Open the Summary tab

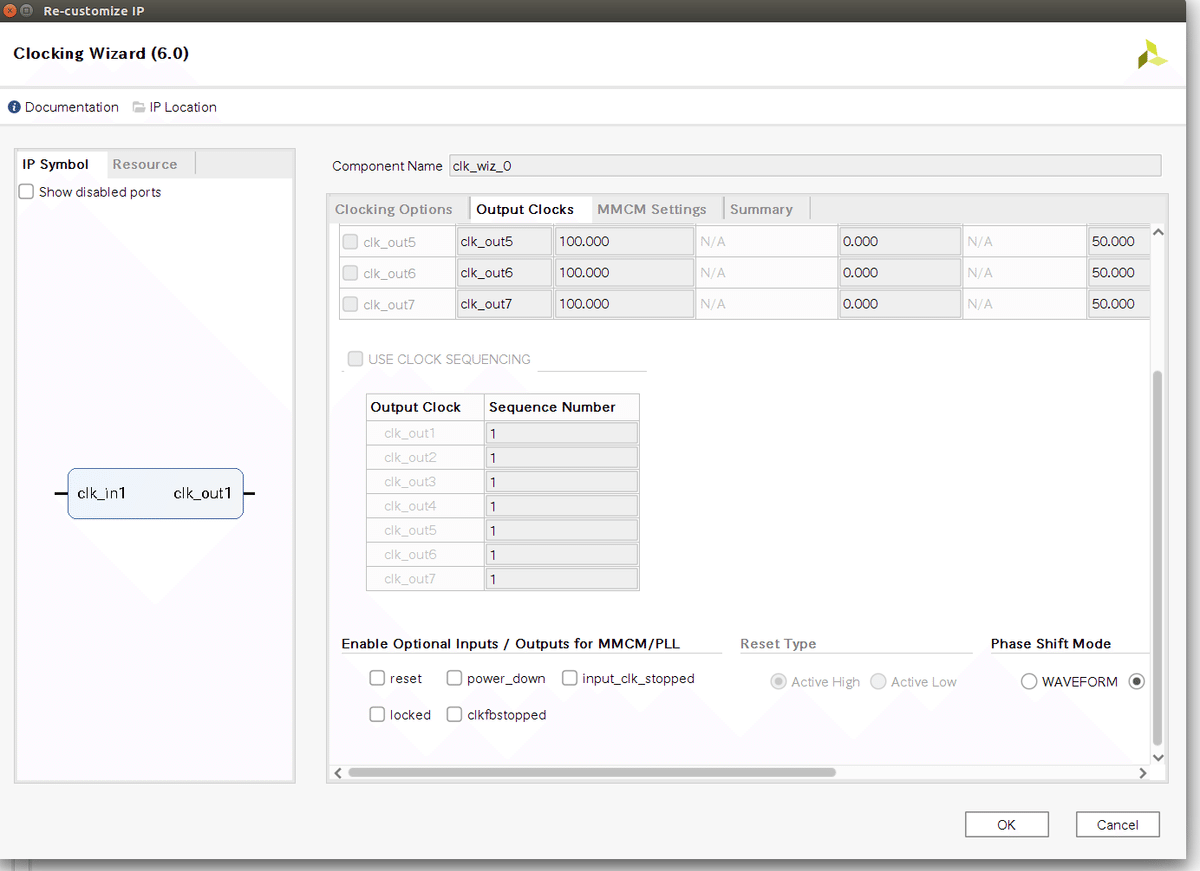click(761, 209)
